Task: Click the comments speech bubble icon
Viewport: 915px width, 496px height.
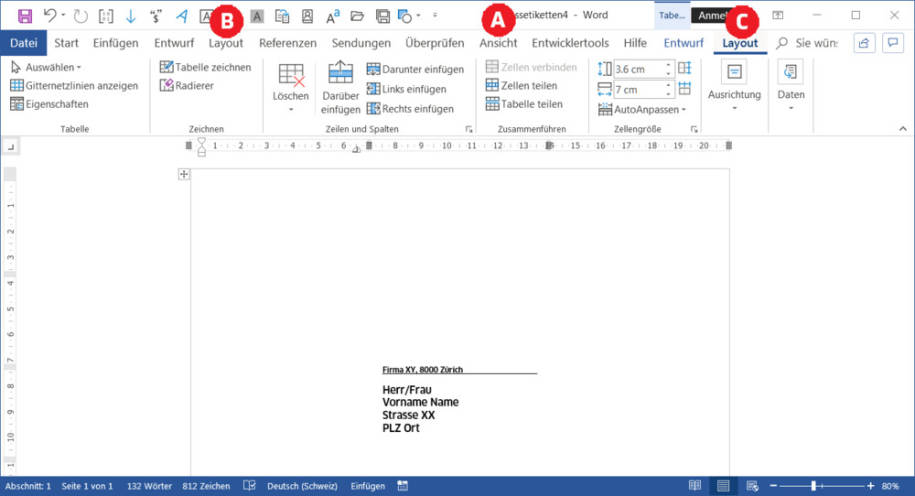Action: [893, 43]
